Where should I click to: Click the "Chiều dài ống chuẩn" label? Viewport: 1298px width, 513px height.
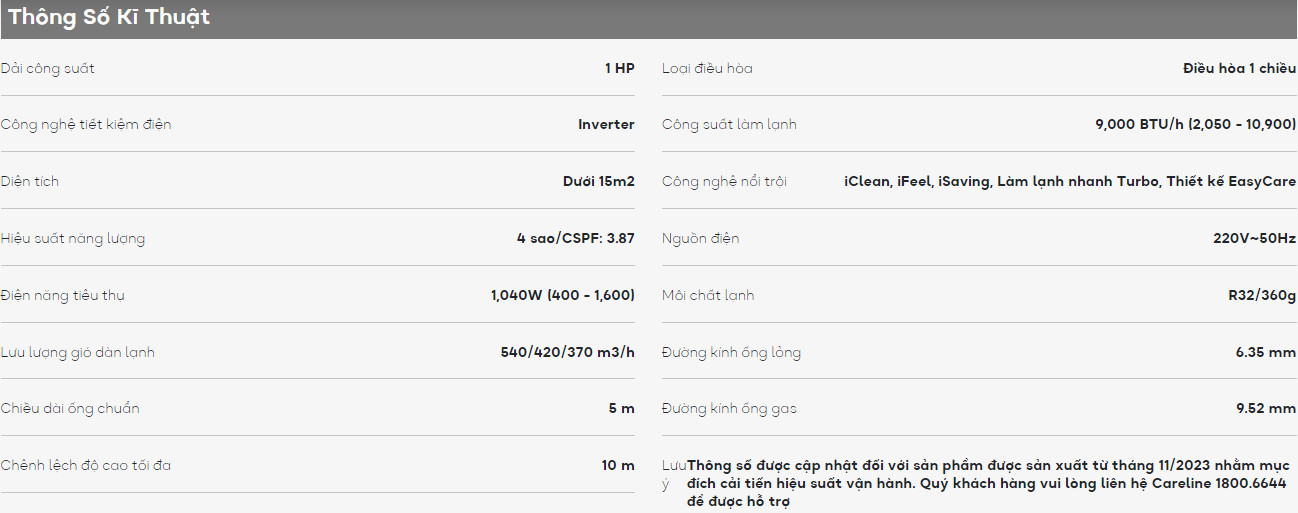pos(70,409)
